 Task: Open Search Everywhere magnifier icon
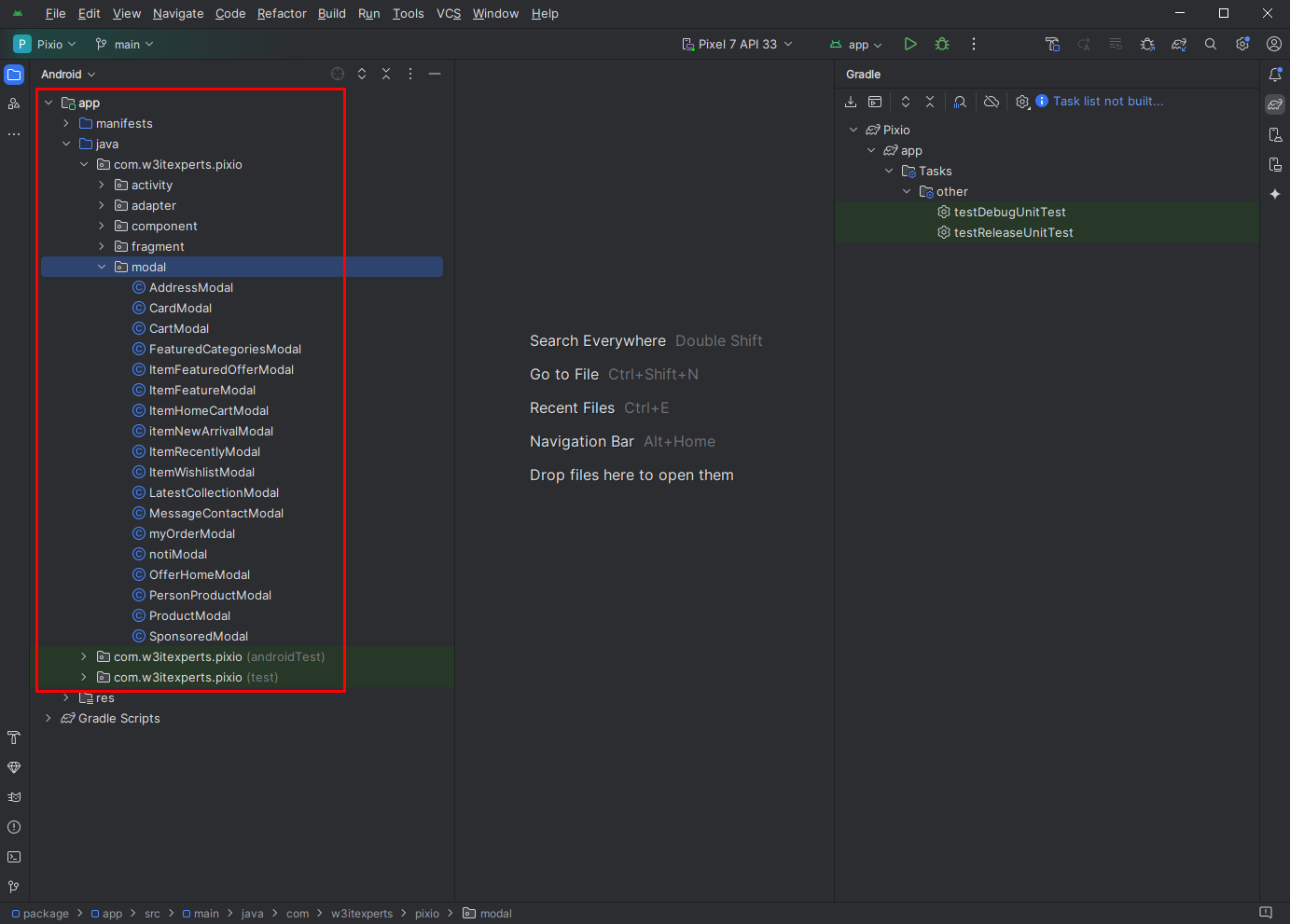point(1211,44)
